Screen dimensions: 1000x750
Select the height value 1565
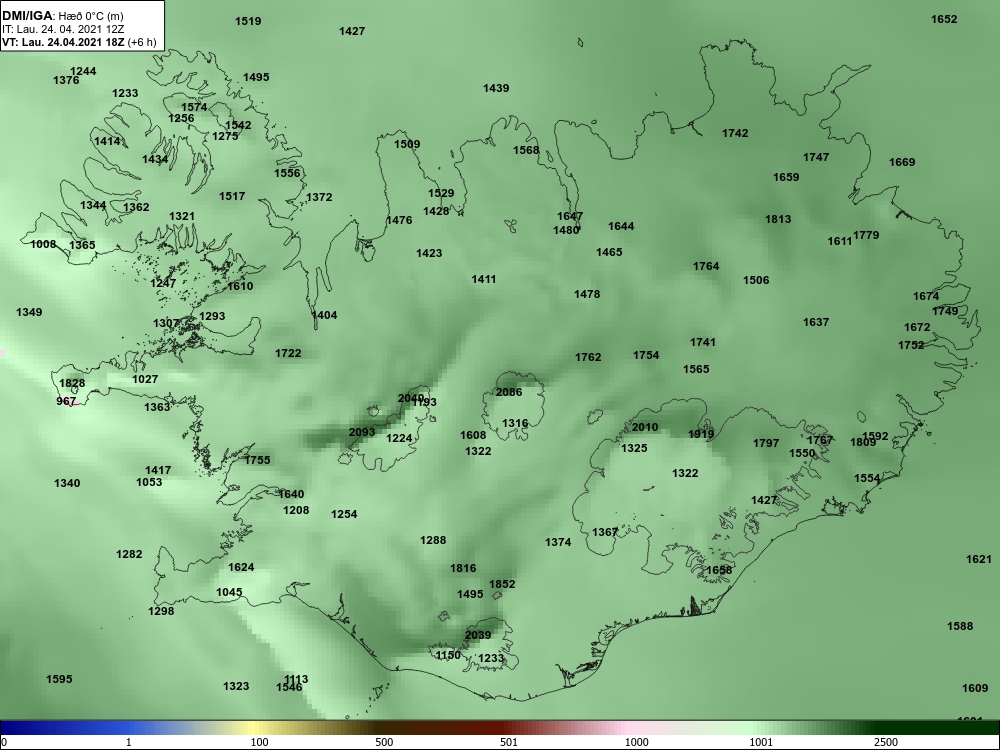click(696, 369)
